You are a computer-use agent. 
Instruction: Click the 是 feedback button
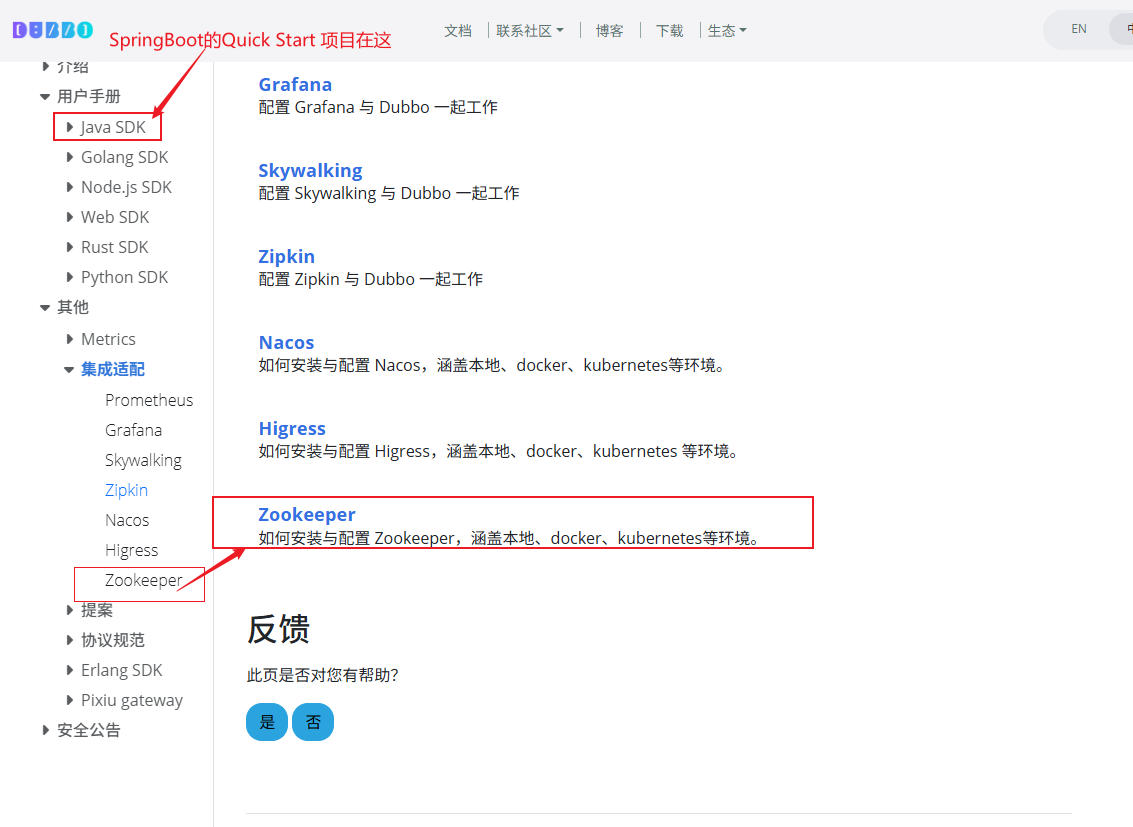[x=267, y=722]
